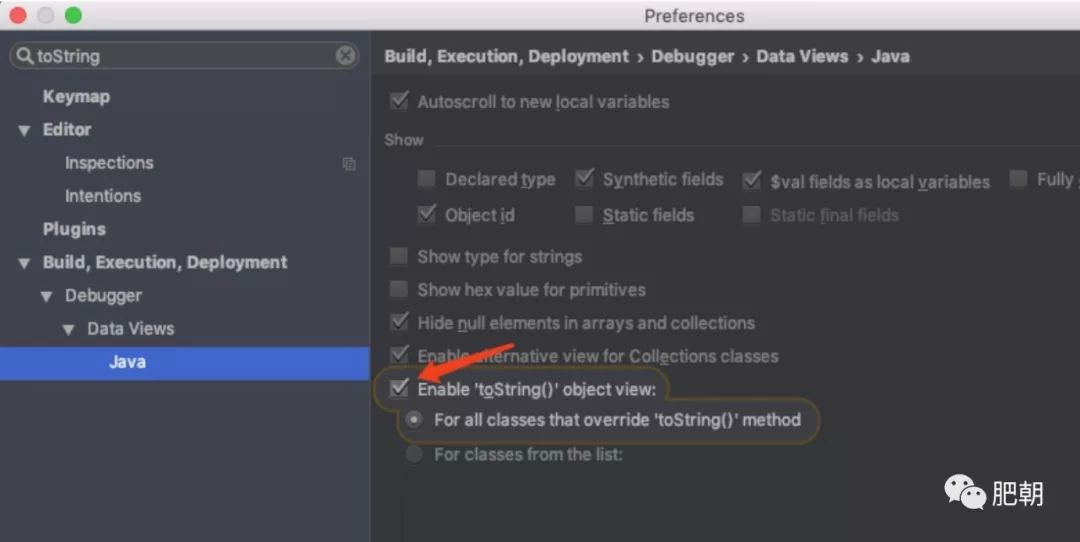Collapse Build, Execution, Deployment section
The height and width of the screenshot is (542, 1080).
coord(24,264)
